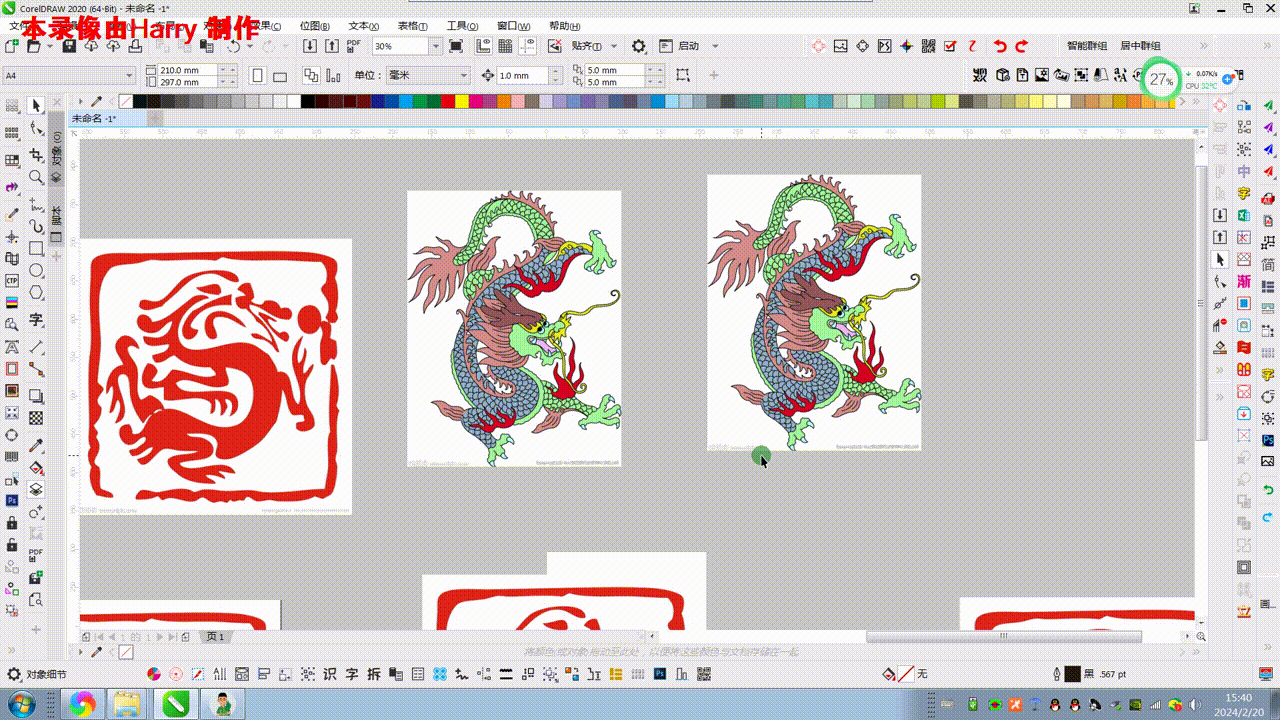Click the QR code plugin icon
The height and width of the screenshot is (720, 1280).
click(928, 46)
